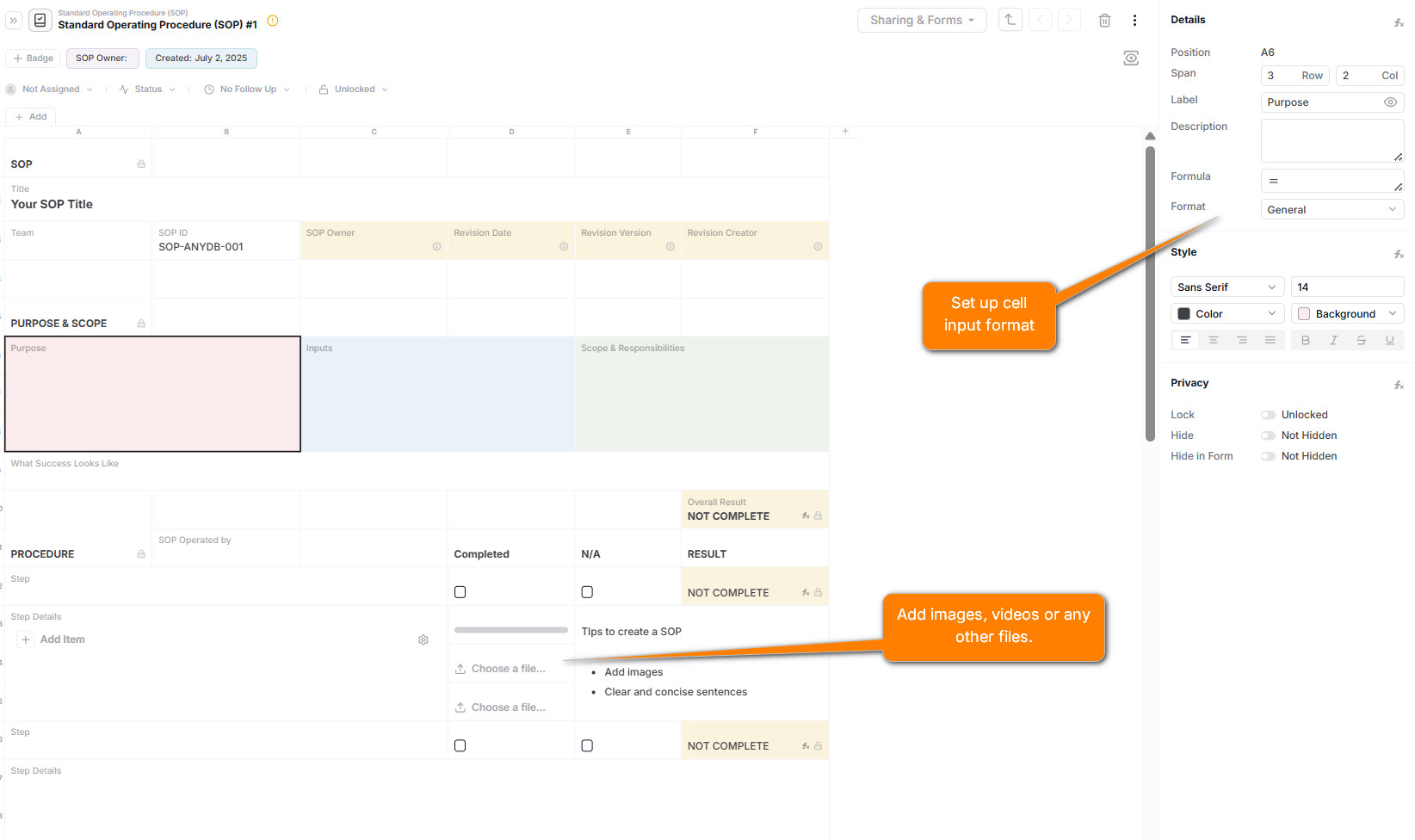Screen dimensions: 1415x840
Task: Click Add button above grid
Action: 31,117
